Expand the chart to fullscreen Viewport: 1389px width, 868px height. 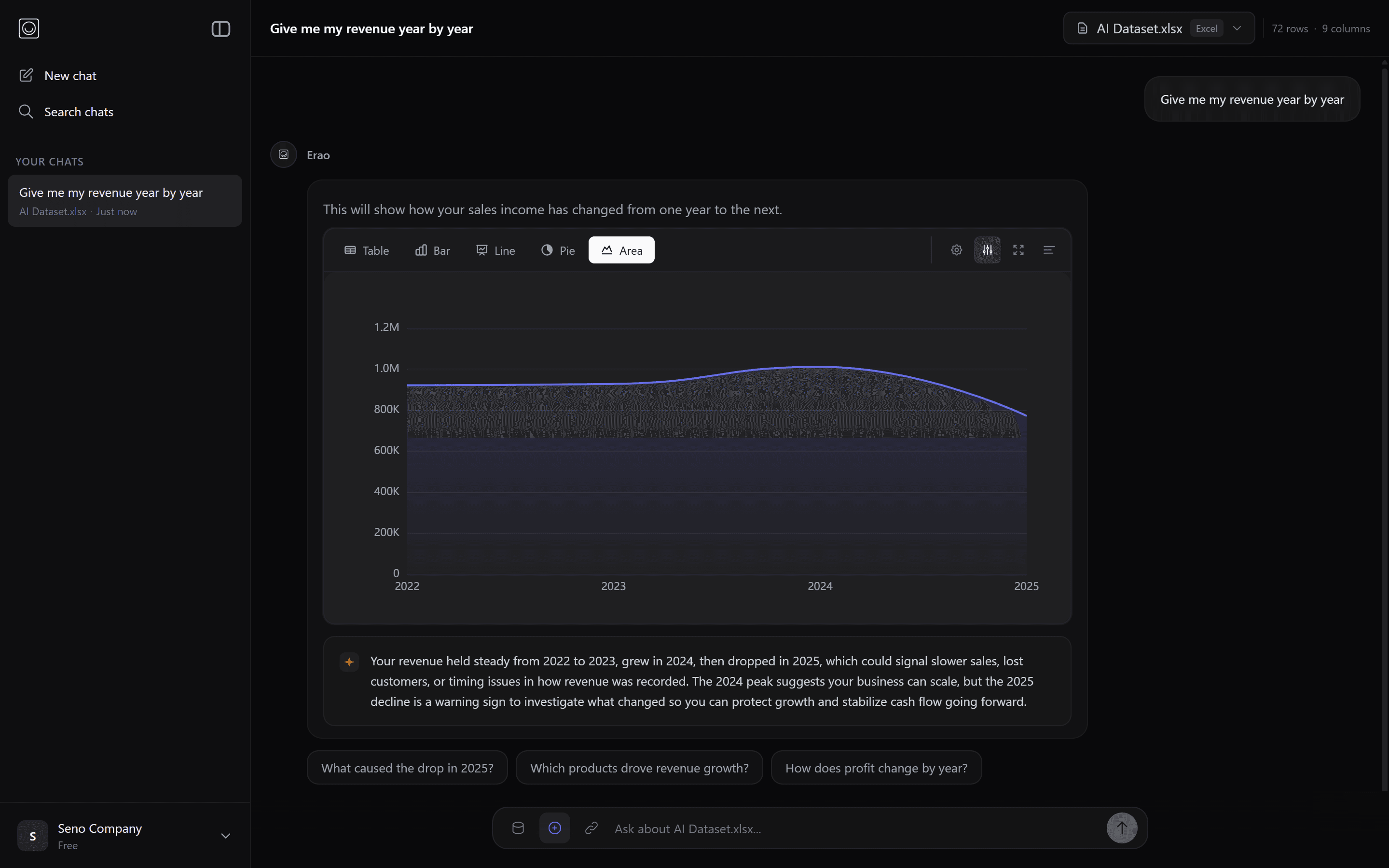(1018, 250)
